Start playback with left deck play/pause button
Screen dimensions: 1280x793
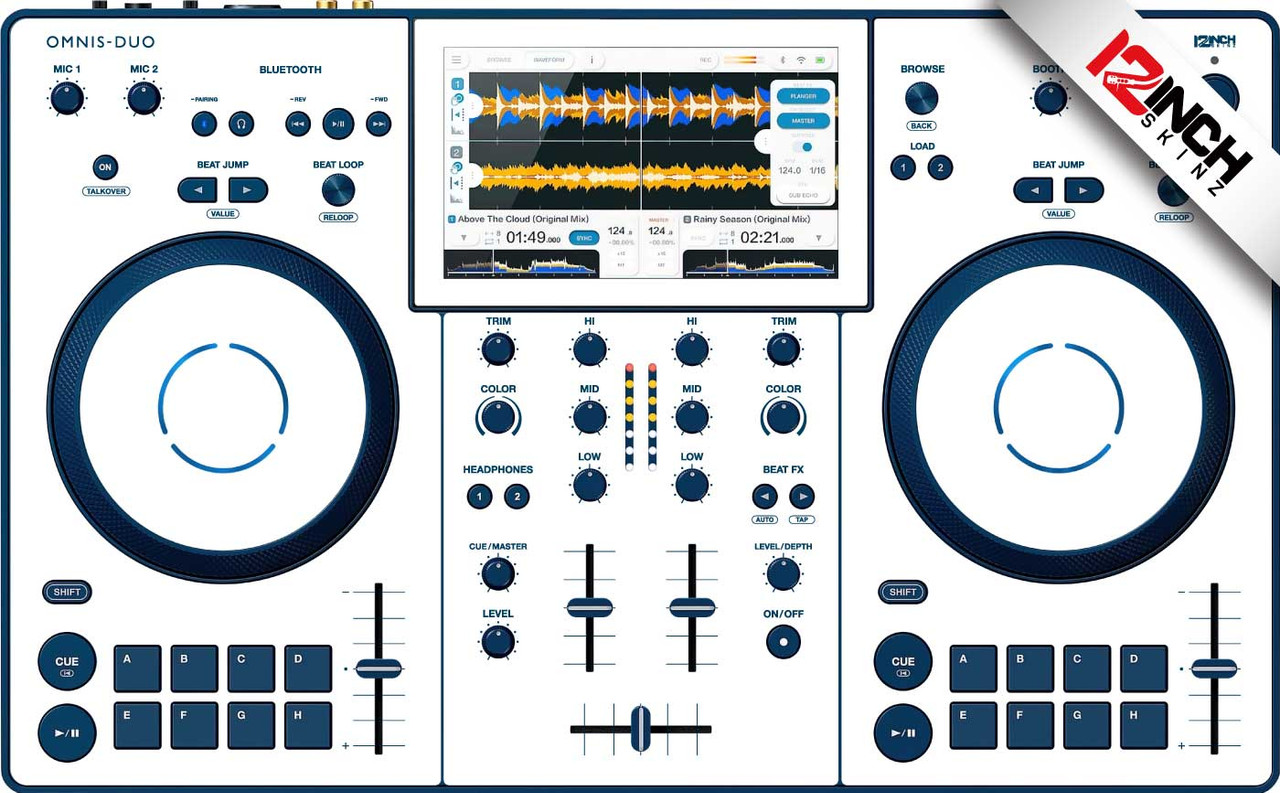point(67,733)
